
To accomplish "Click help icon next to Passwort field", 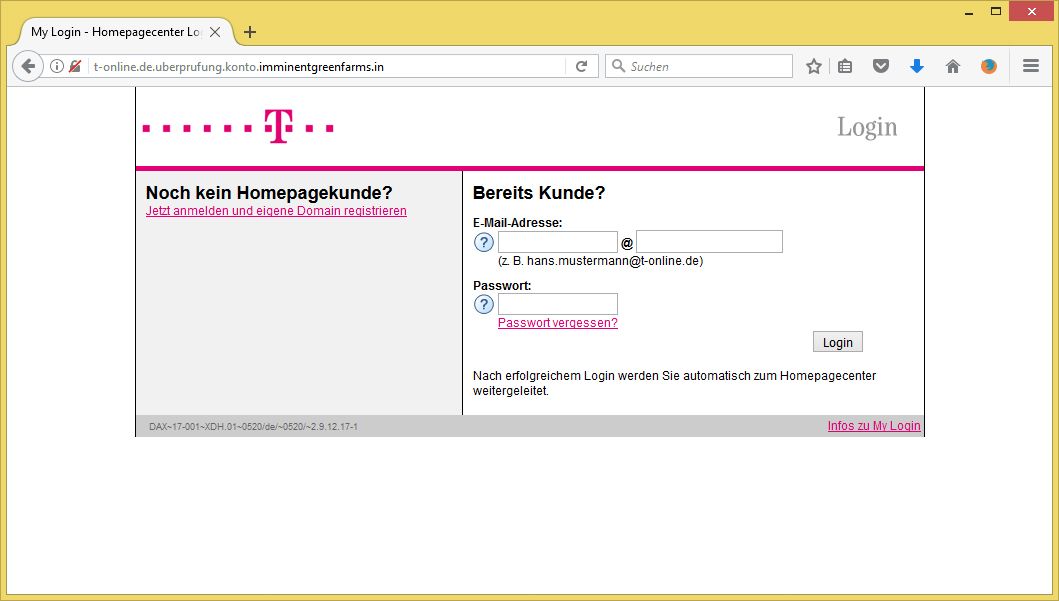I will tap(484, 304).
